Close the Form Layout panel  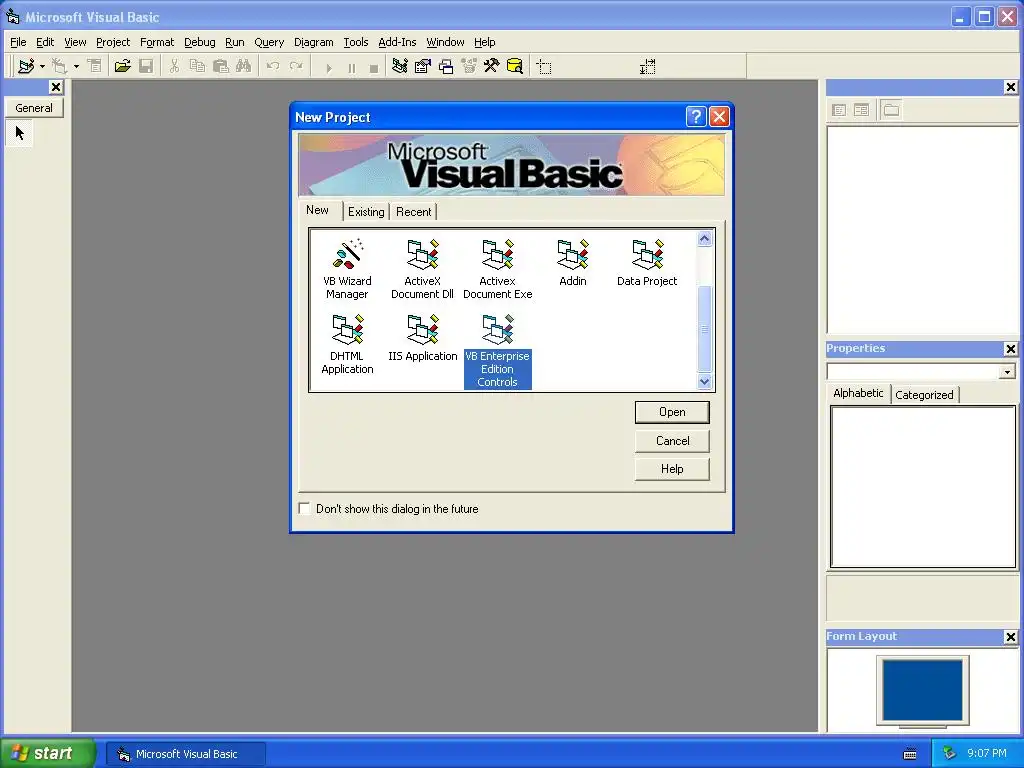1010,637
